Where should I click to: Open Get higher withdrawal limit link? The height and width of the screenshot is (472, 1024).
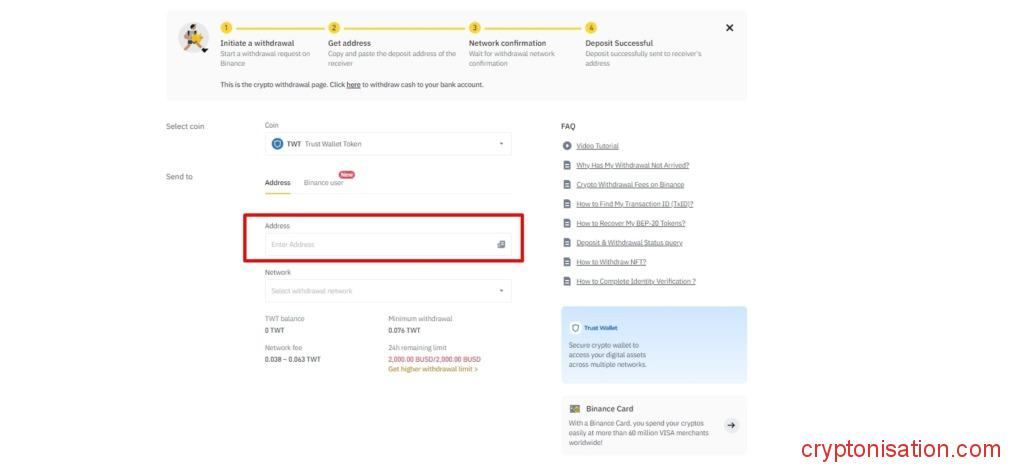click(433, 369)
